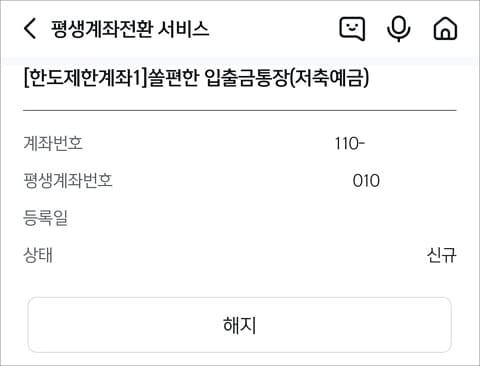This screenshot has width=480, height=366.
Task: Click the (저축예금) text in parentheses
Action: [329, 78]
